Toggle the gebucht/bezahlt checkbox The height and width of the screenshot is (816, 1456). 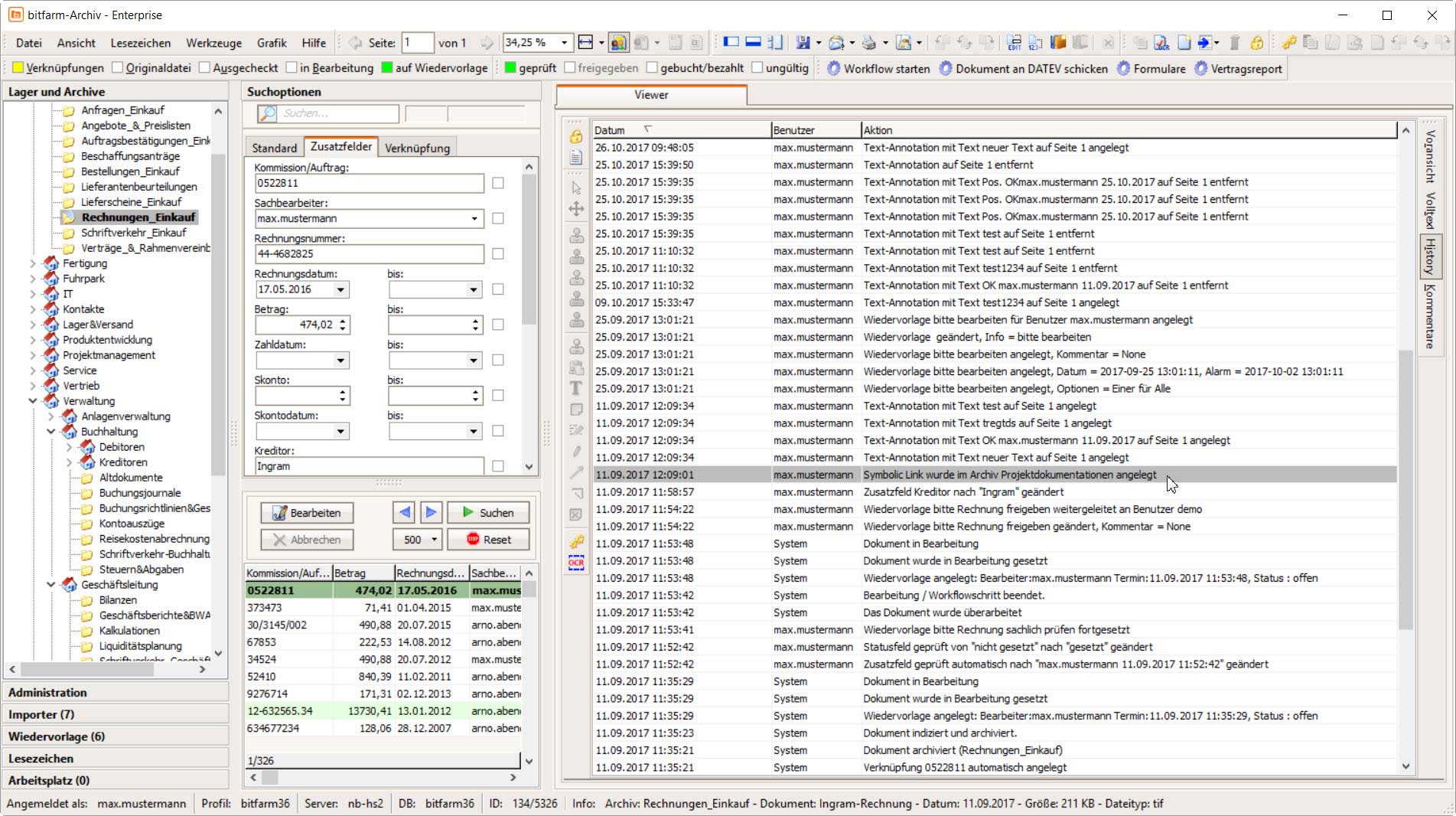652,68
